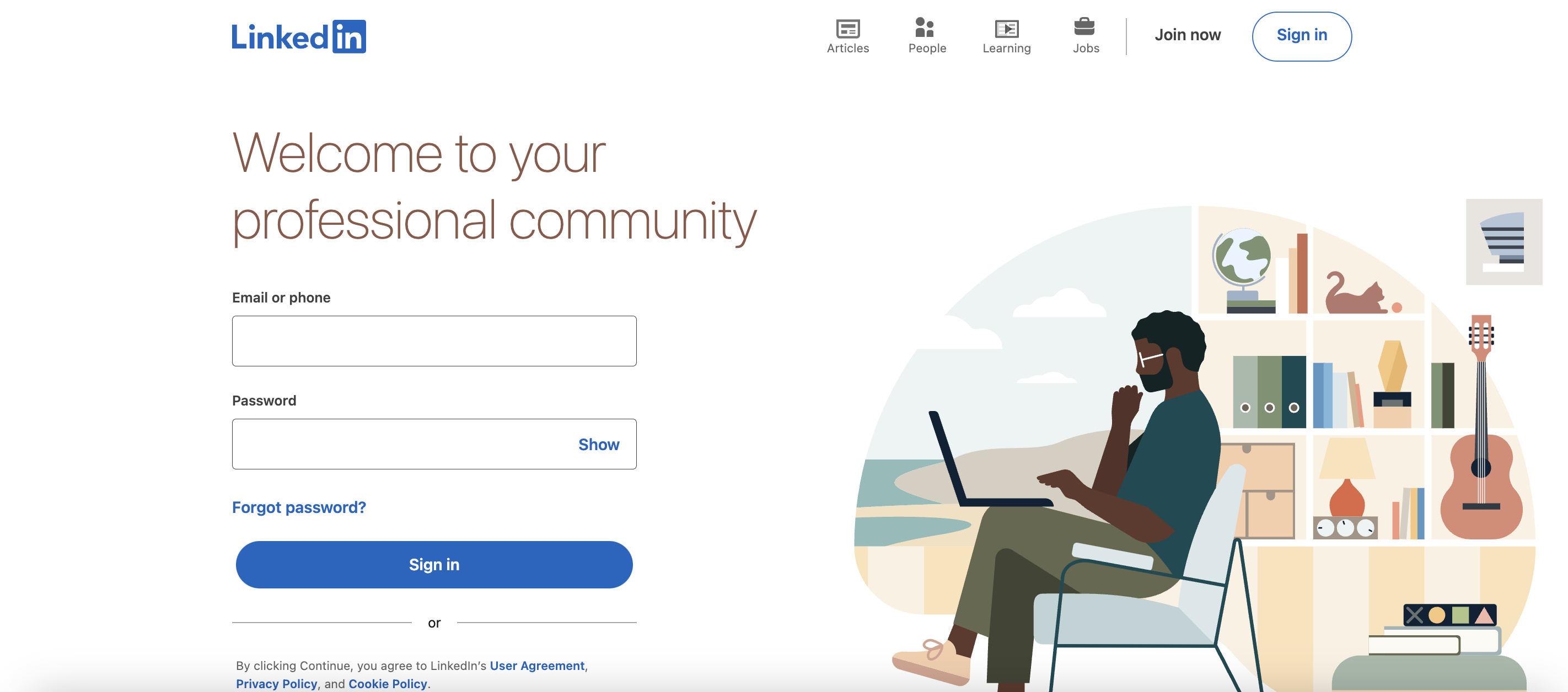Click Jobs menu tab in header
Viewport: 1568px width, 692px height.
[1085, 35]
